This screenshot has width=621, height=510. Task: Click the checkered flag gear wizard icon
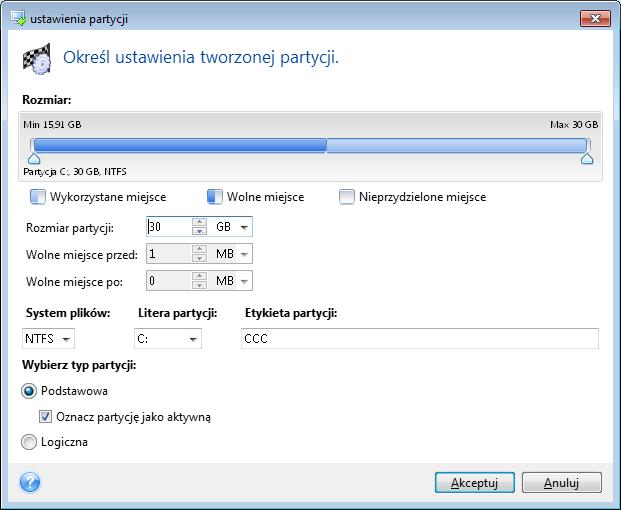[x=37, y=59]
